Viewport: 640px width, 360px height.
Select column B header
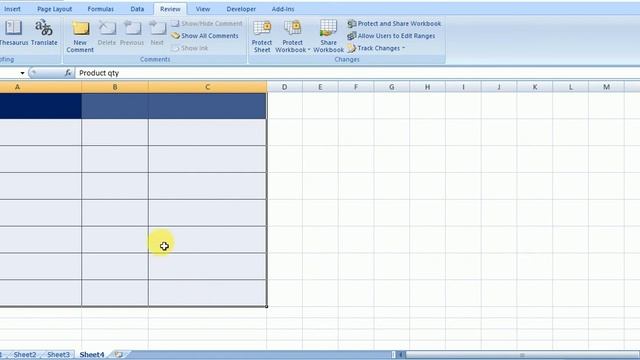(x=115, y=87)
